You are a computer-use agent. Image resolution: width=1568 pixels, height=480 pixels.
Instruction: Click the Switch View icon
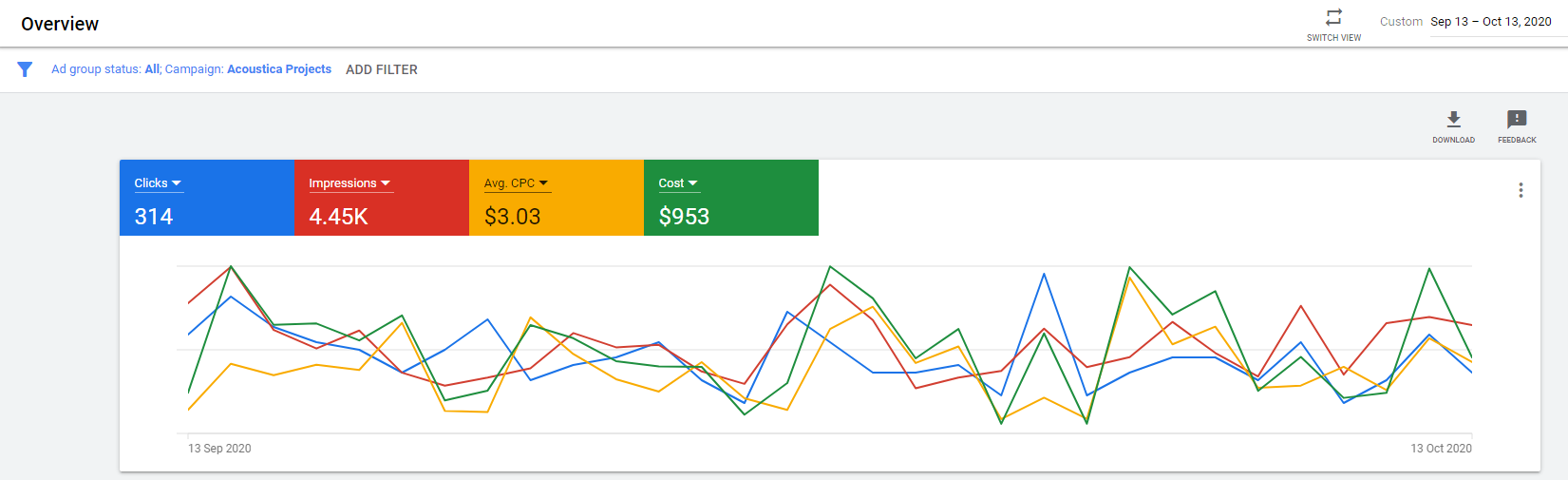point(1333,17)
